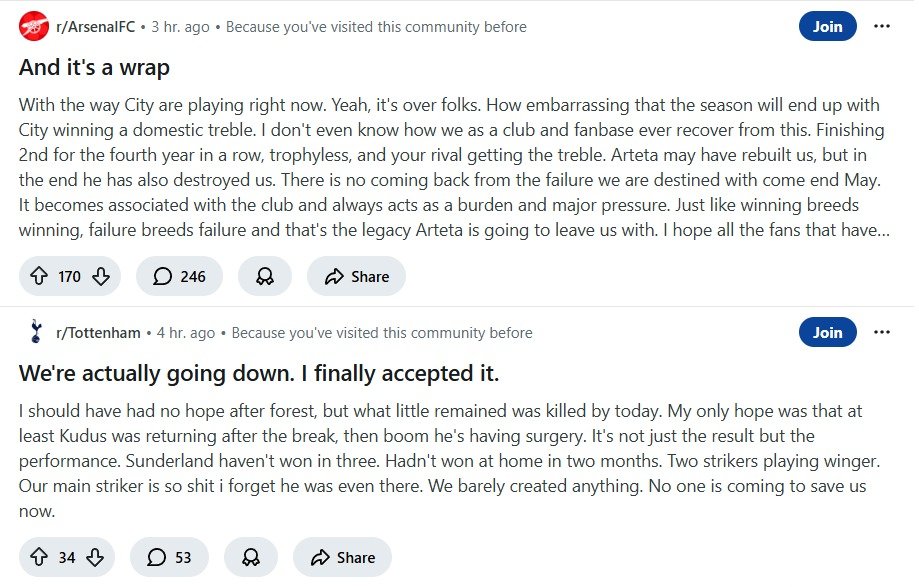Image resolution: width=919 pixels, height=587 pixels.
Task: Go to the r/Tottenham community link
Action: (x=99, y=333)
